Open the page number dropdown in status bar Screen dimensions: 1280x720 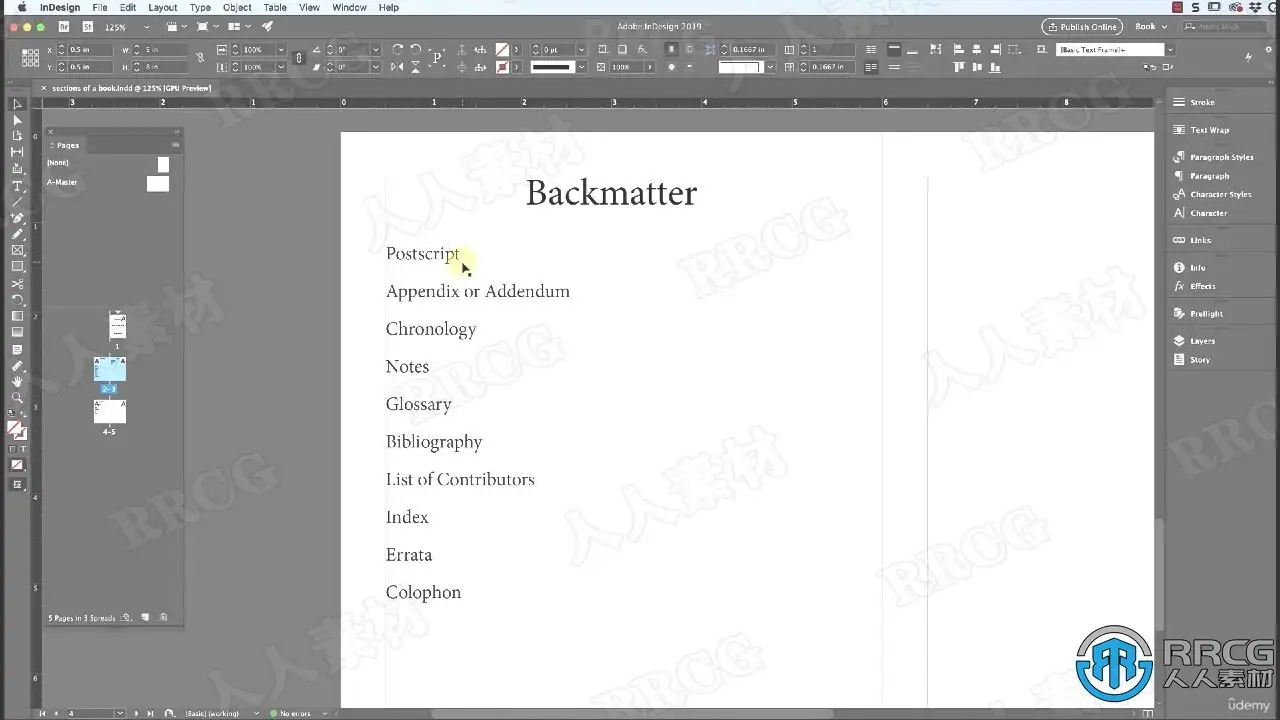(x=120, y=713)
